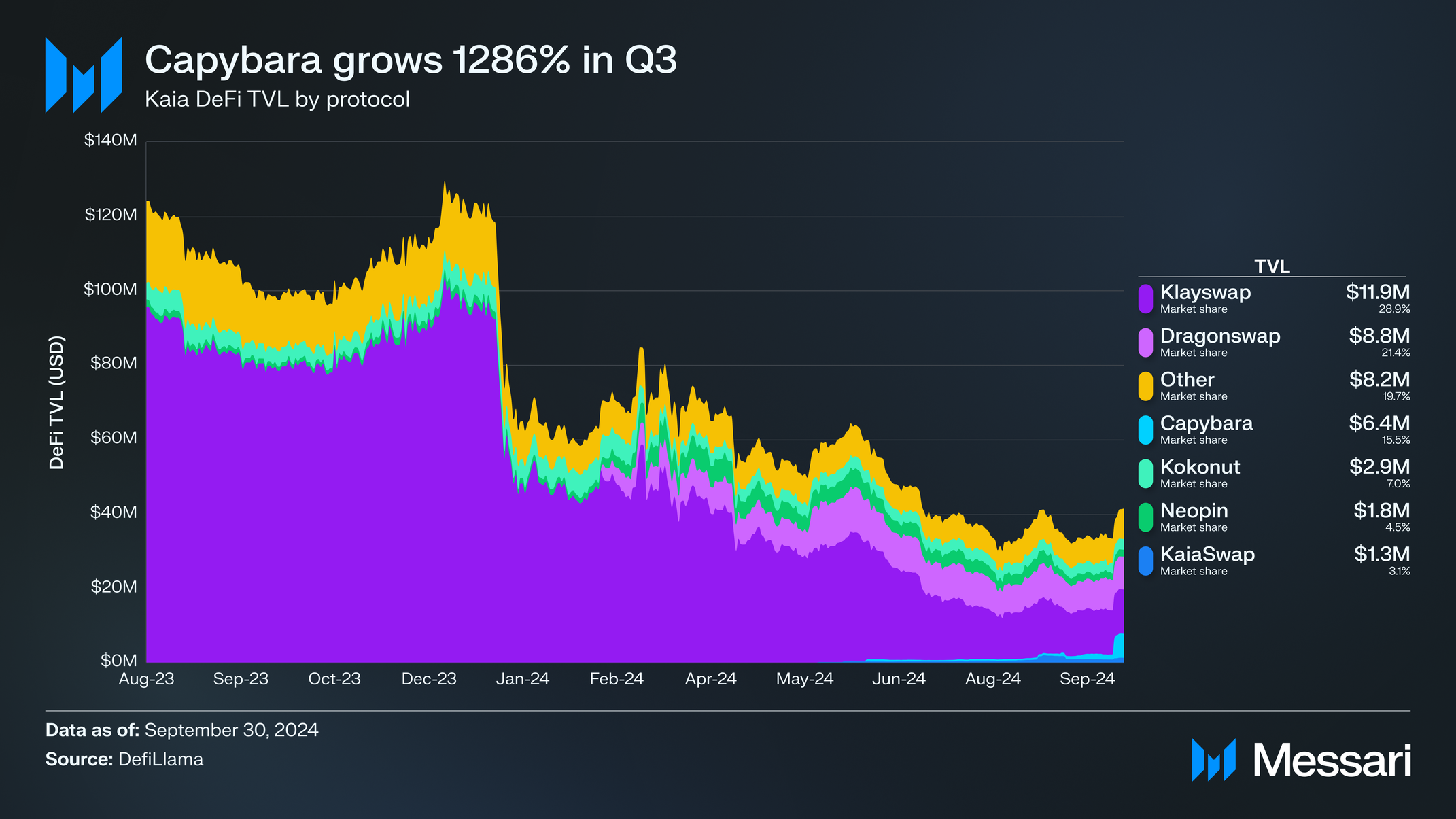The image size is (1456, 819).
Task: Click the Other yellow legend swatch
Action: pos(1145,386)
